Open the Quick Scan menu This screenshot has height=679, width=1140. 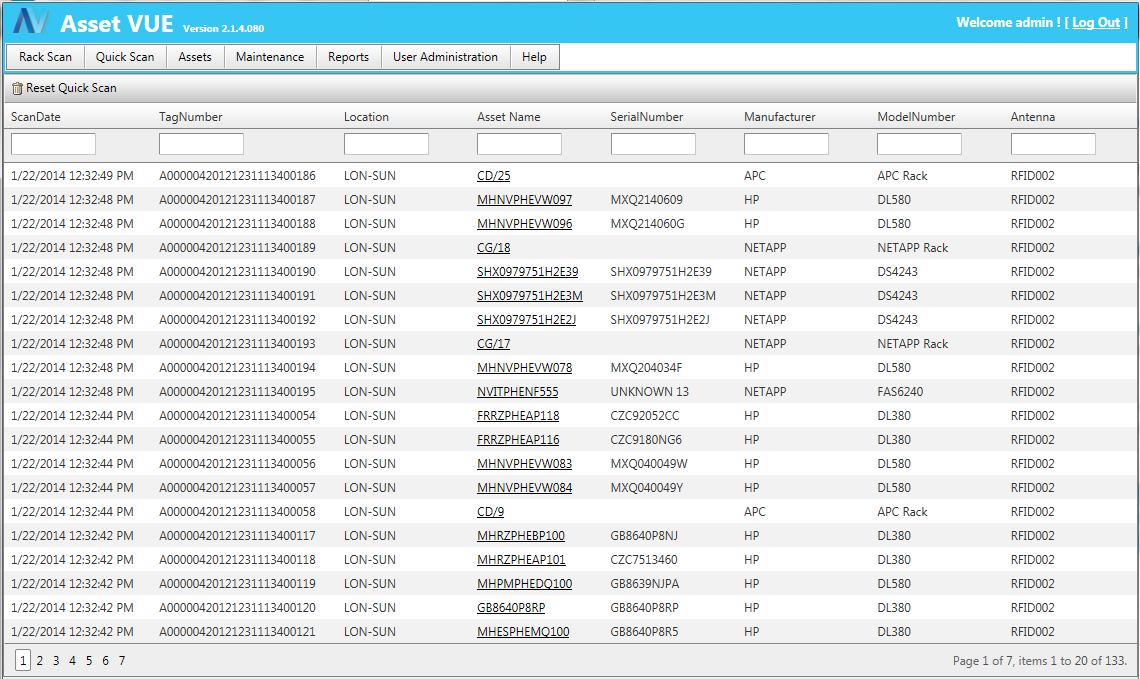(x=125, y=57)
